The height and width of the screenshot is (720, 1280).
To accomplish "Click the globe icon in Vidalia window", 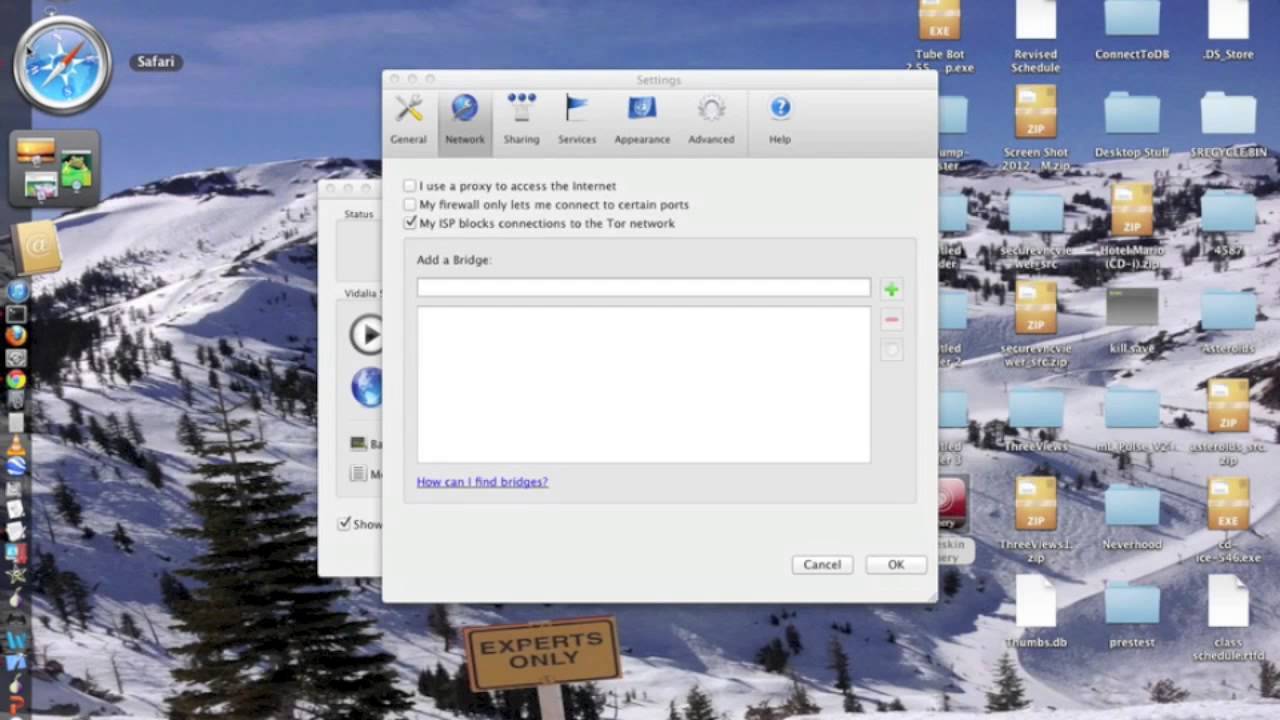I will (x=367, y=387).
